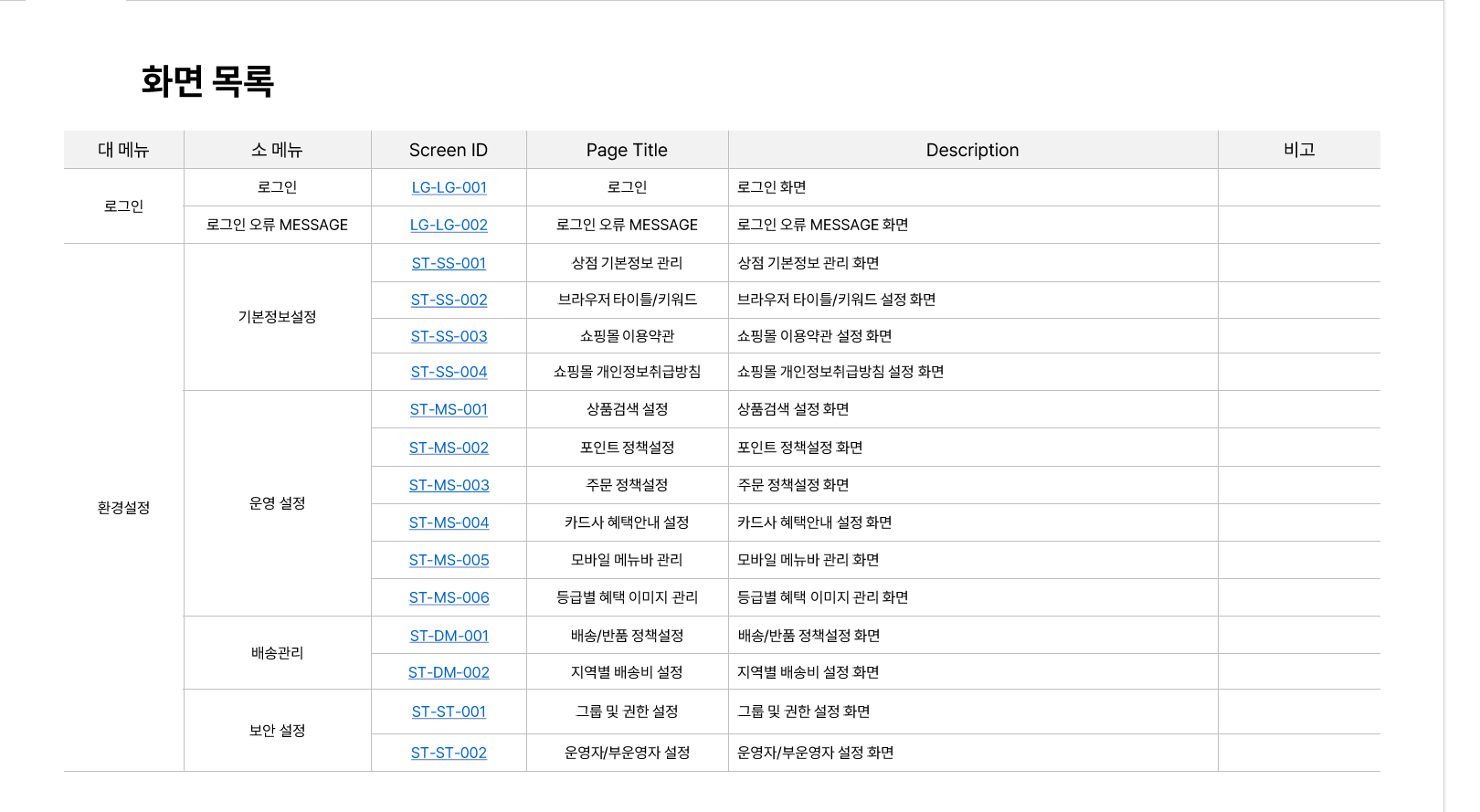The width and height of the screenshot is (1480, 812).
Task: Click the '상점 기본정보 관리' page title
Action: click(627, 263)
